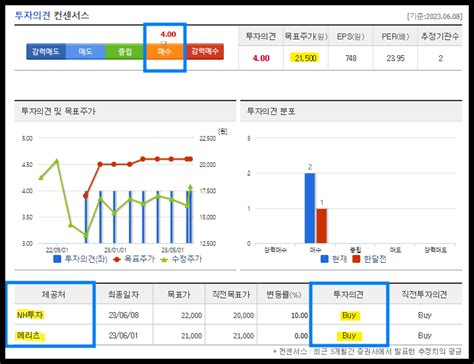
Task: Click the blue 현재 legend square
Action: (324, 259)
